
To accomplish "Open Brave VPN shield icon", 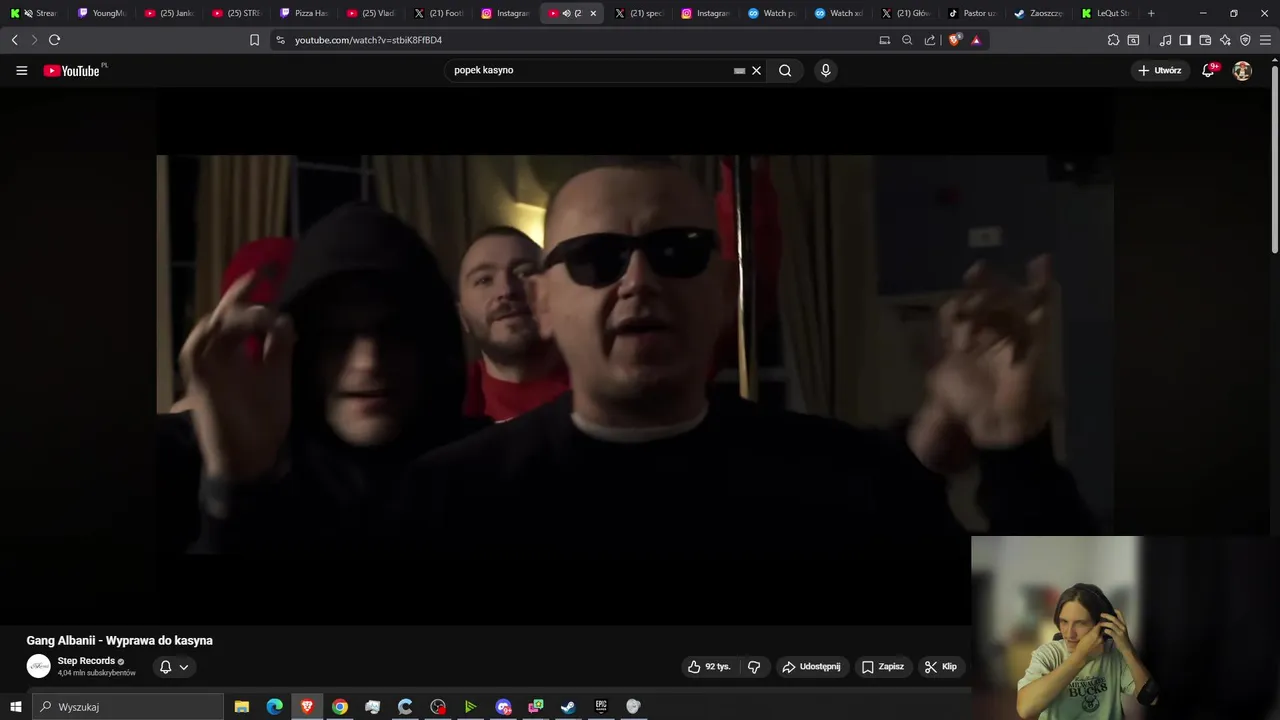I will tap(1245, 40).
